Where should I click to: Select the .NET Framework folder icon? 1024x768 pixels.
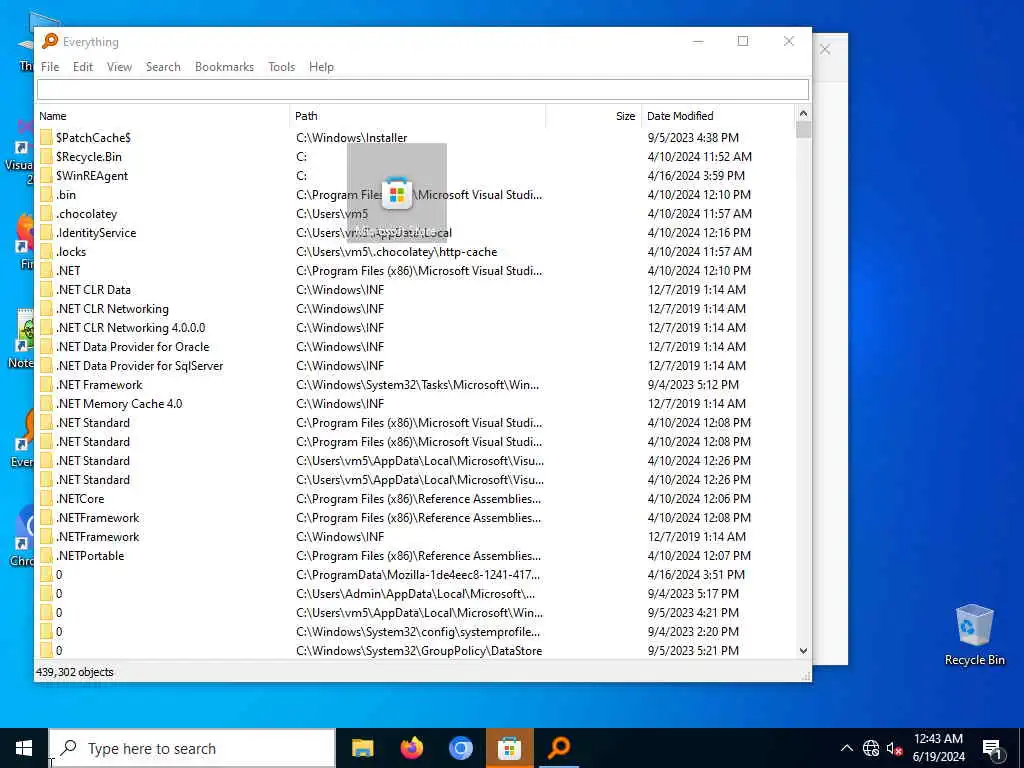tap(46, 385)
